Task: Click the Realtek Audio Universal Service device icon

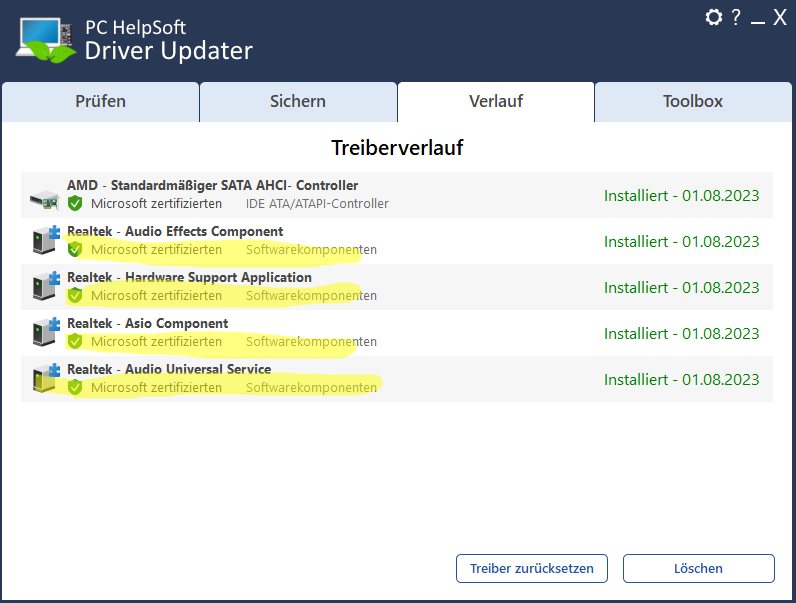Action: pyautogui.click(x=46, y=378)
